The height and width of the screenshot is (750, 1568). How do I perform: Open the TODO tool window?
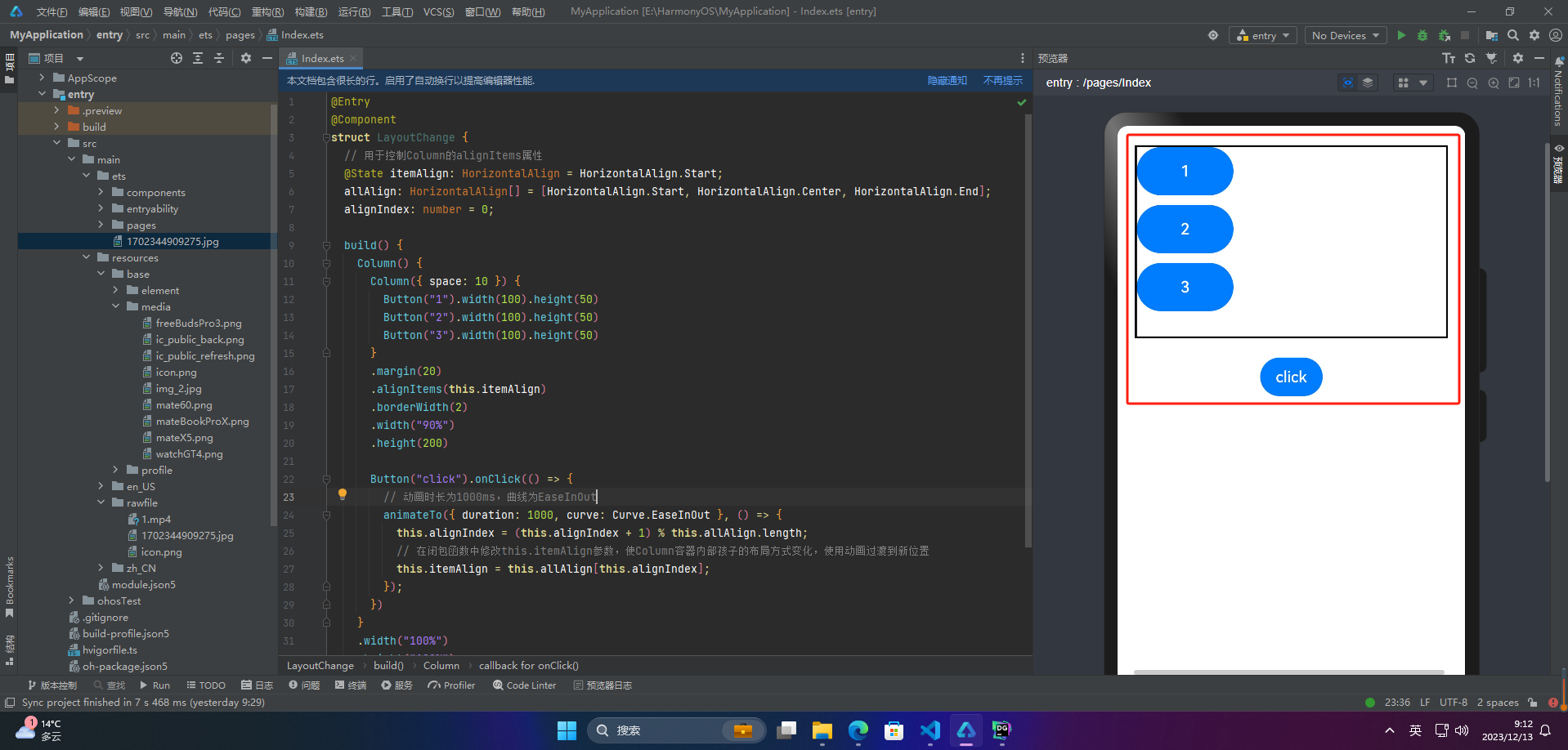[206, 685]
